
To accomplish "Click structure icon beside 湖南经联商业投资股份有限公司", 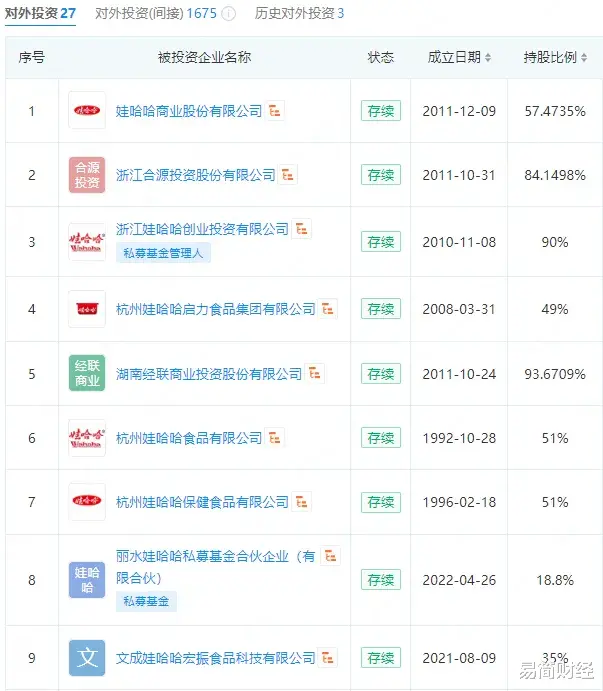I will [315, 374].
